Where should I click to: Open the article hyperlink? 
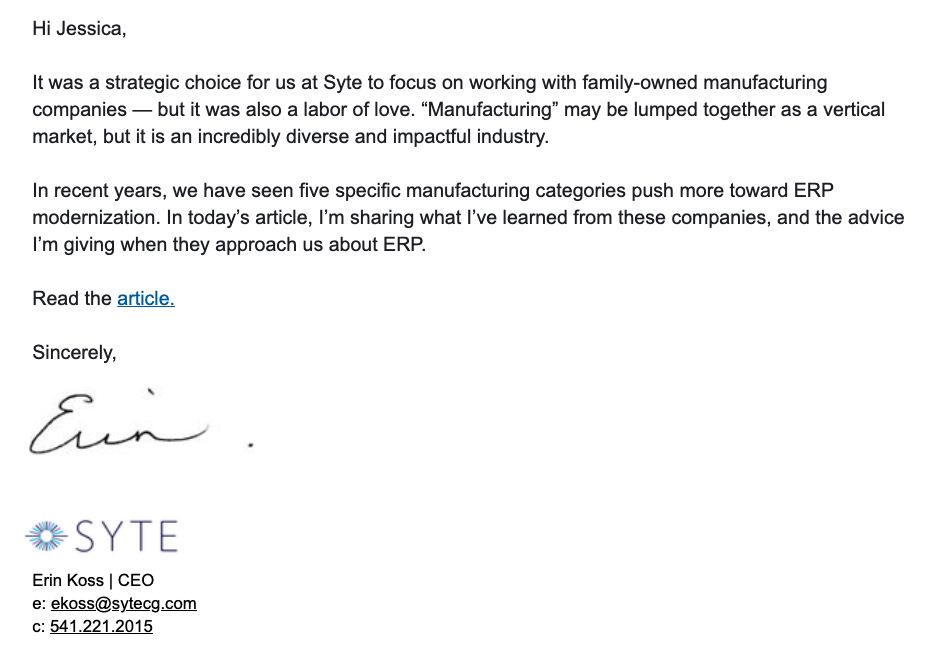(x=145, y=298)
